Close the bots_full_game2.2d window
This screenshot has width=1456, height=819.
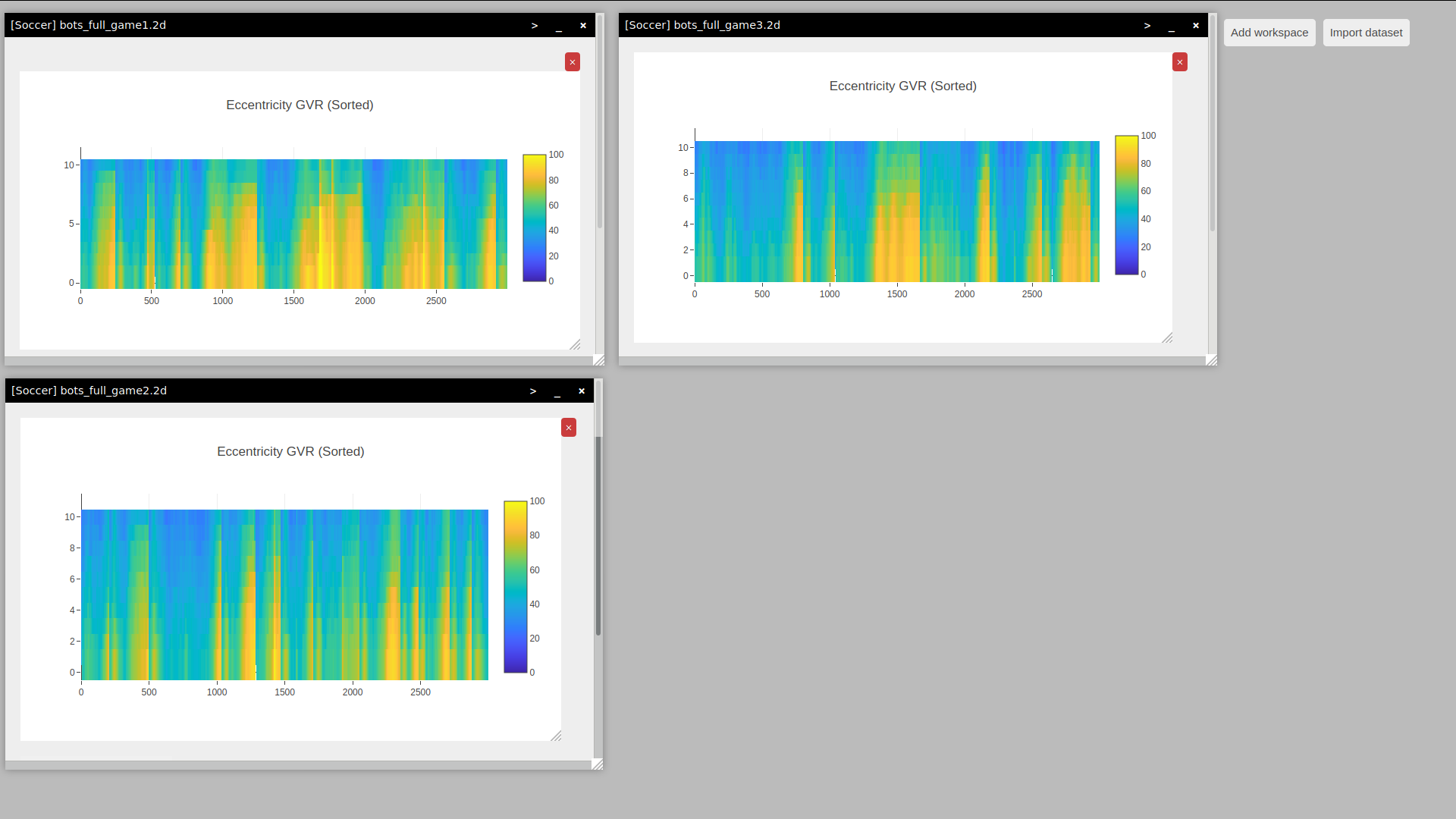click(582, 391)
